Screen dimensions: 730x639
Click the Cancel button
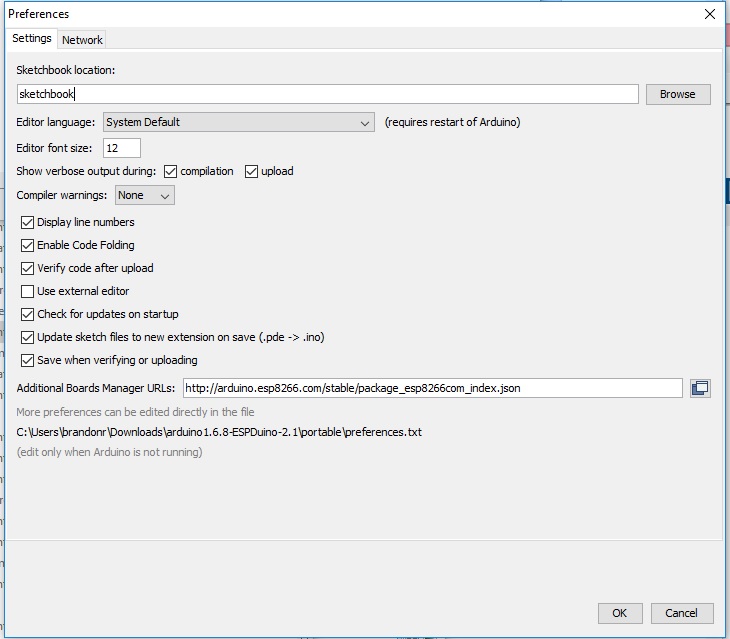click(682, 613)
